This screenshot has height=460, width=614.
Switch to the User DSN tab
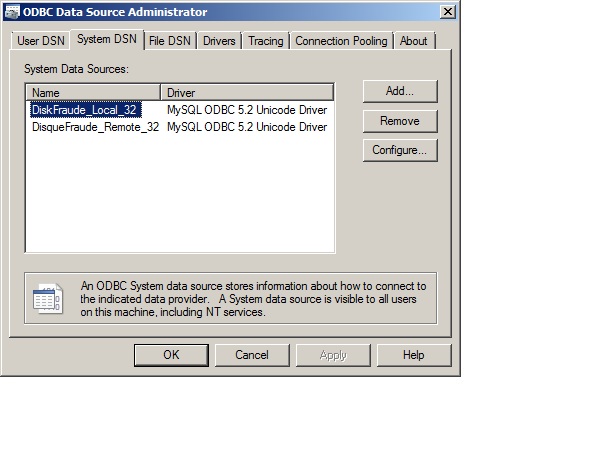point(41,41)
